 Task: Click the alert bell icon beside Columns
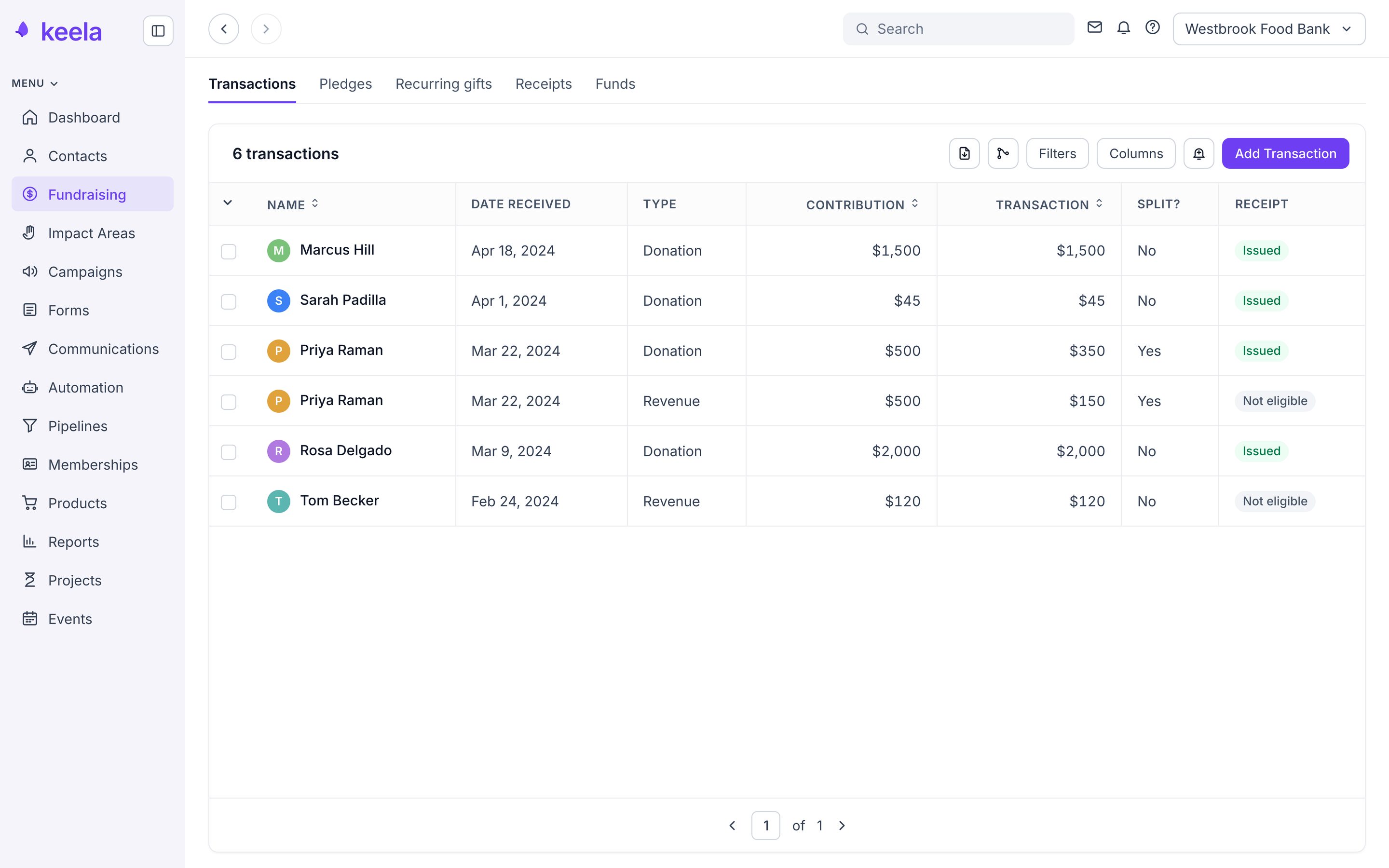pos(1198,153)
